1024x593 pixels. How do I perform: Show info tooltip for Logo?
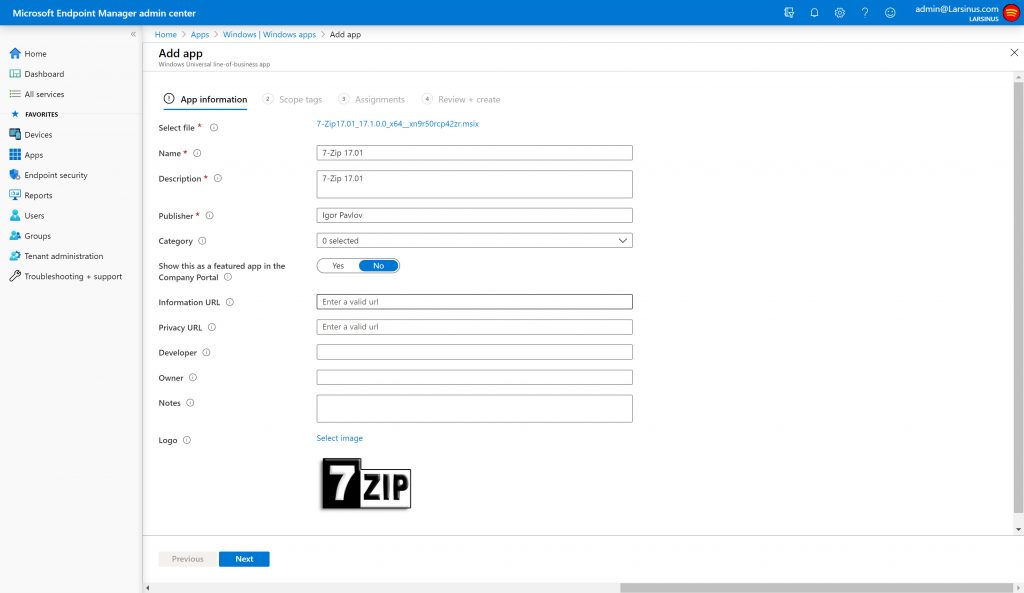(187, 440)
